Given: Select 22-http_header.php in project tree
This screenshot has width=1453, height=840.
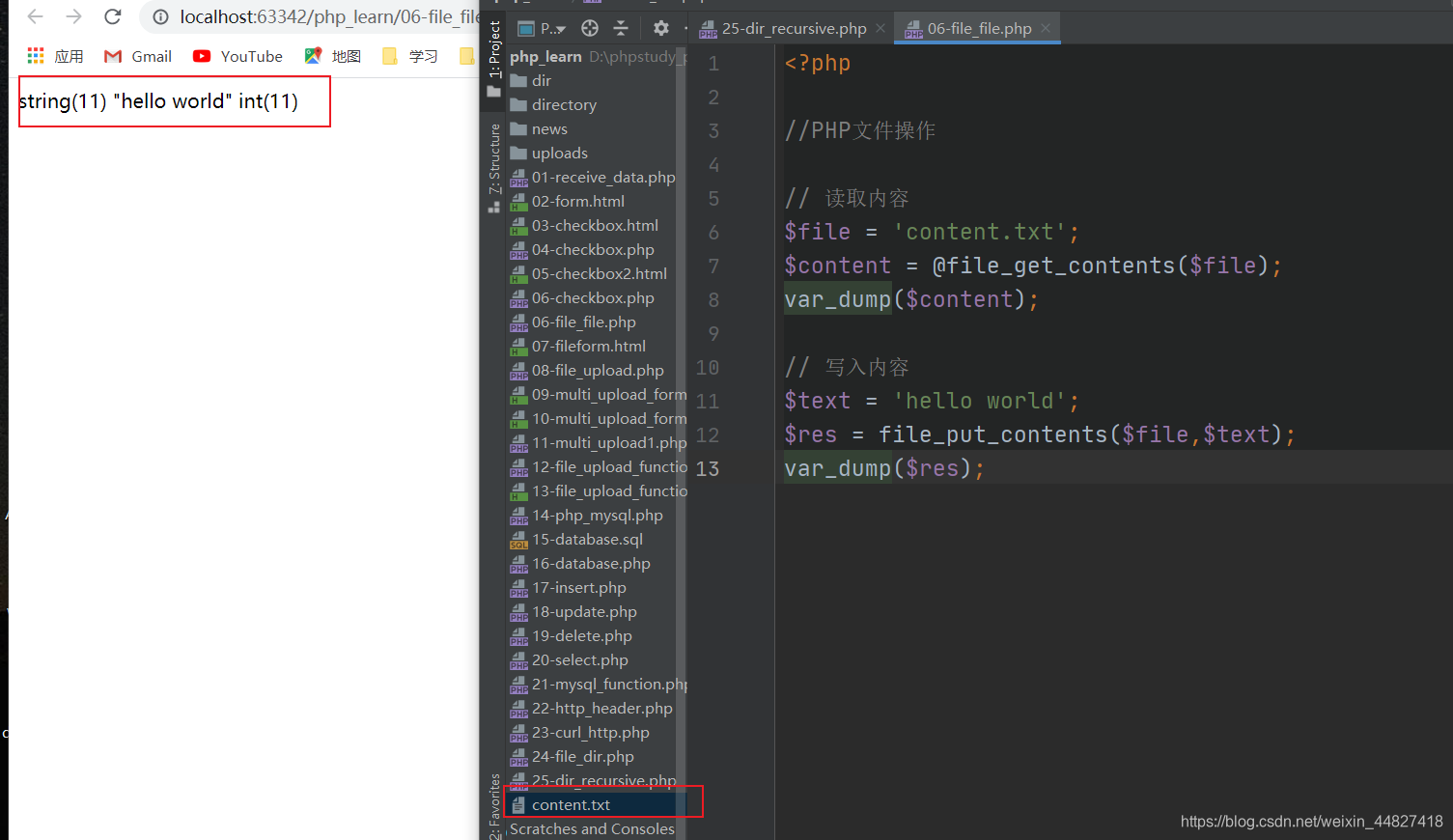Looking at the screenshot, I should [592, 708].
